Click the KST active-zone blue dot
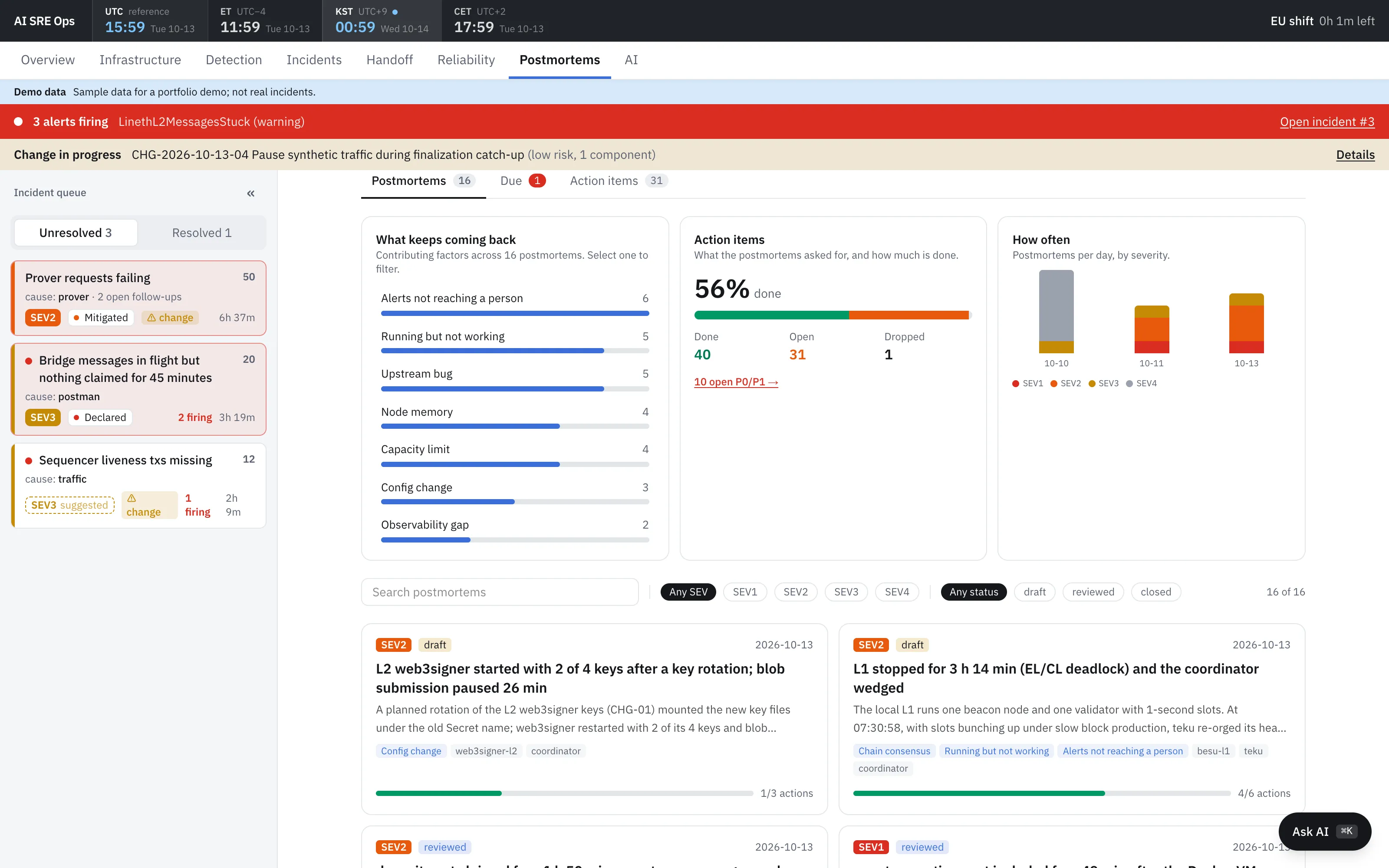The height and width of the screenshot is (868, 1389). pyautogui.click(x=395, y=12)
